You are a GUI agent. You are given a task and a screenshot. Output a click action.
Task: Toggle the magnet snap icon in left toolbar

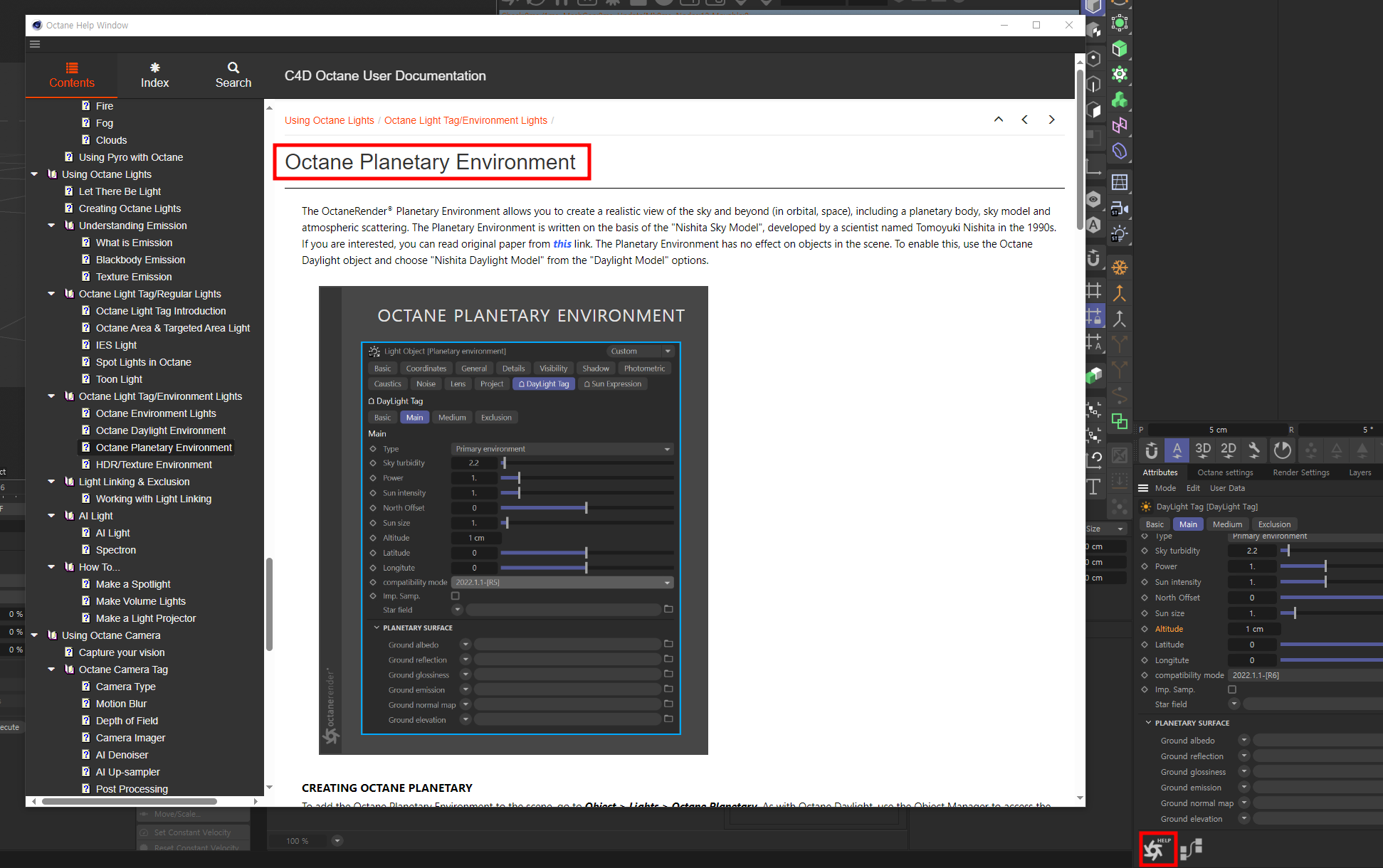[x=1094, y=258]
